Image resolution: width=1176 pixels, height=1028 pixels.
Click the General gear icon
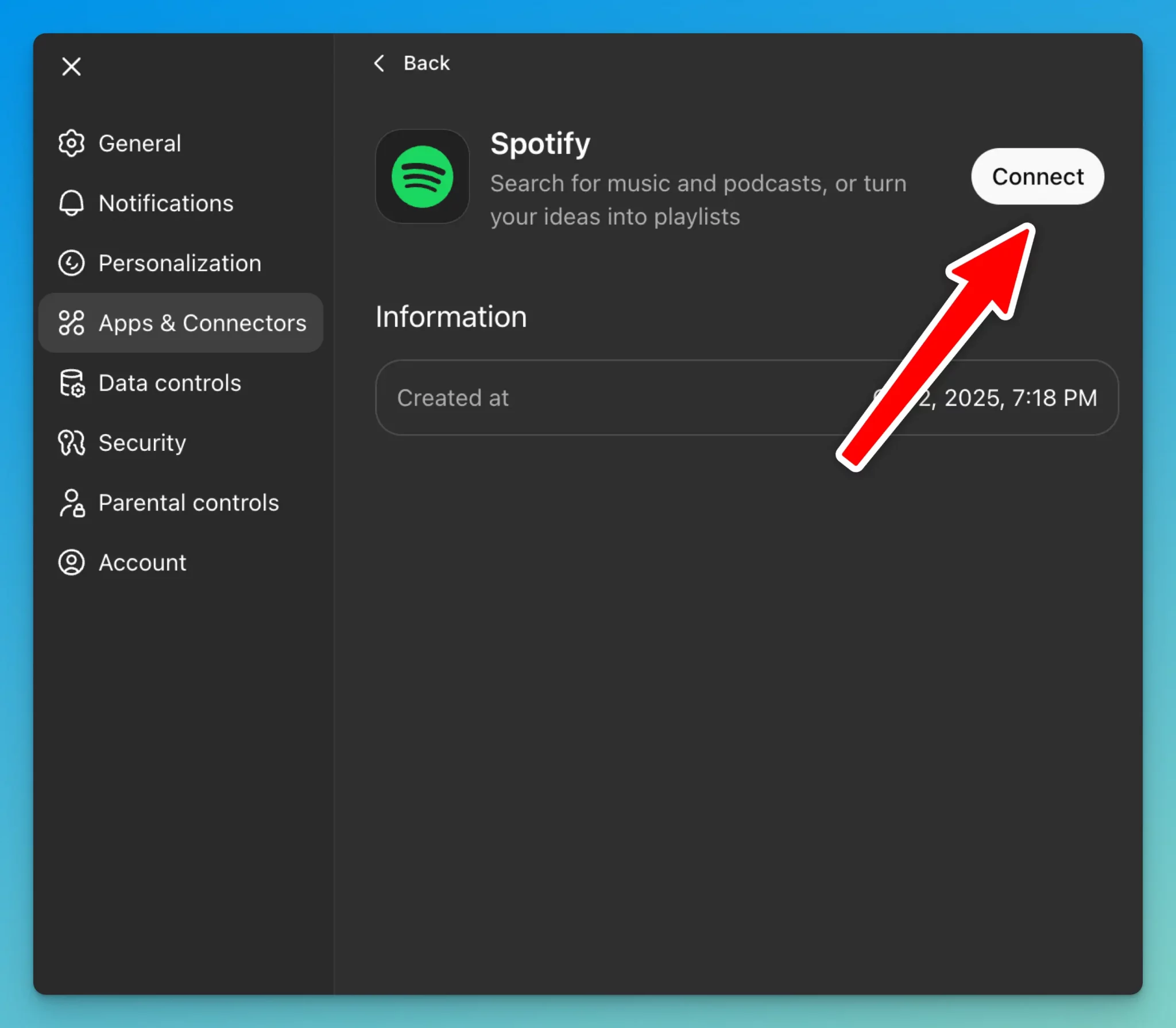pos(71,143)
